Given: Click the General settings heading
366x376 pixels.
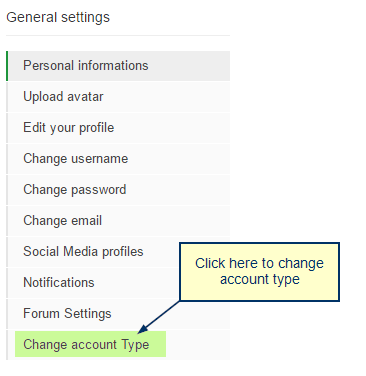Looking at the screenshot, I should pos(58,17).
